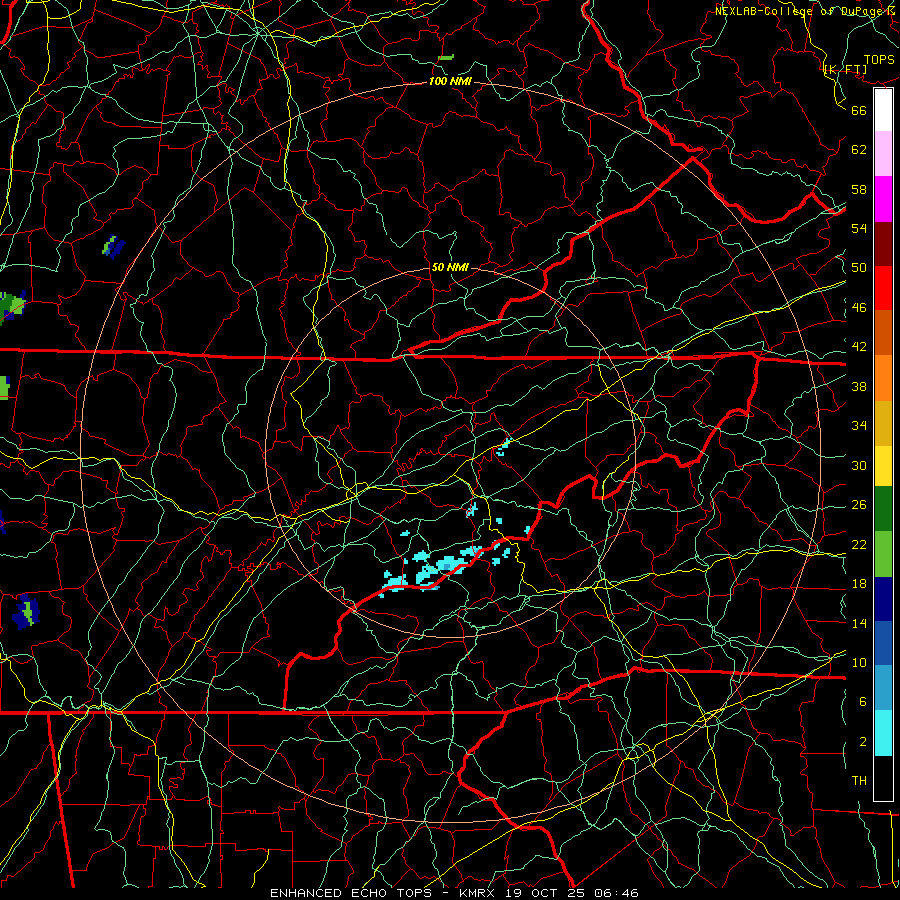Click the 42 legend value
The image size is (900, 900).
[859, 347]
